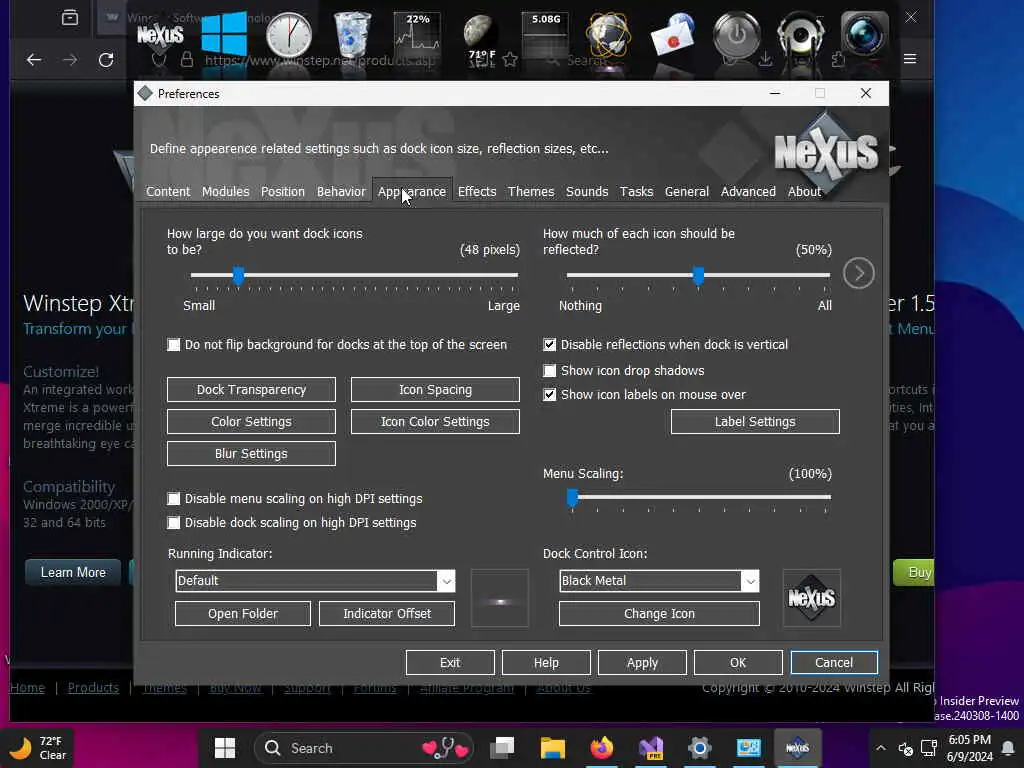
Task: Click Indicator Offset button
Action: [387, 613]
